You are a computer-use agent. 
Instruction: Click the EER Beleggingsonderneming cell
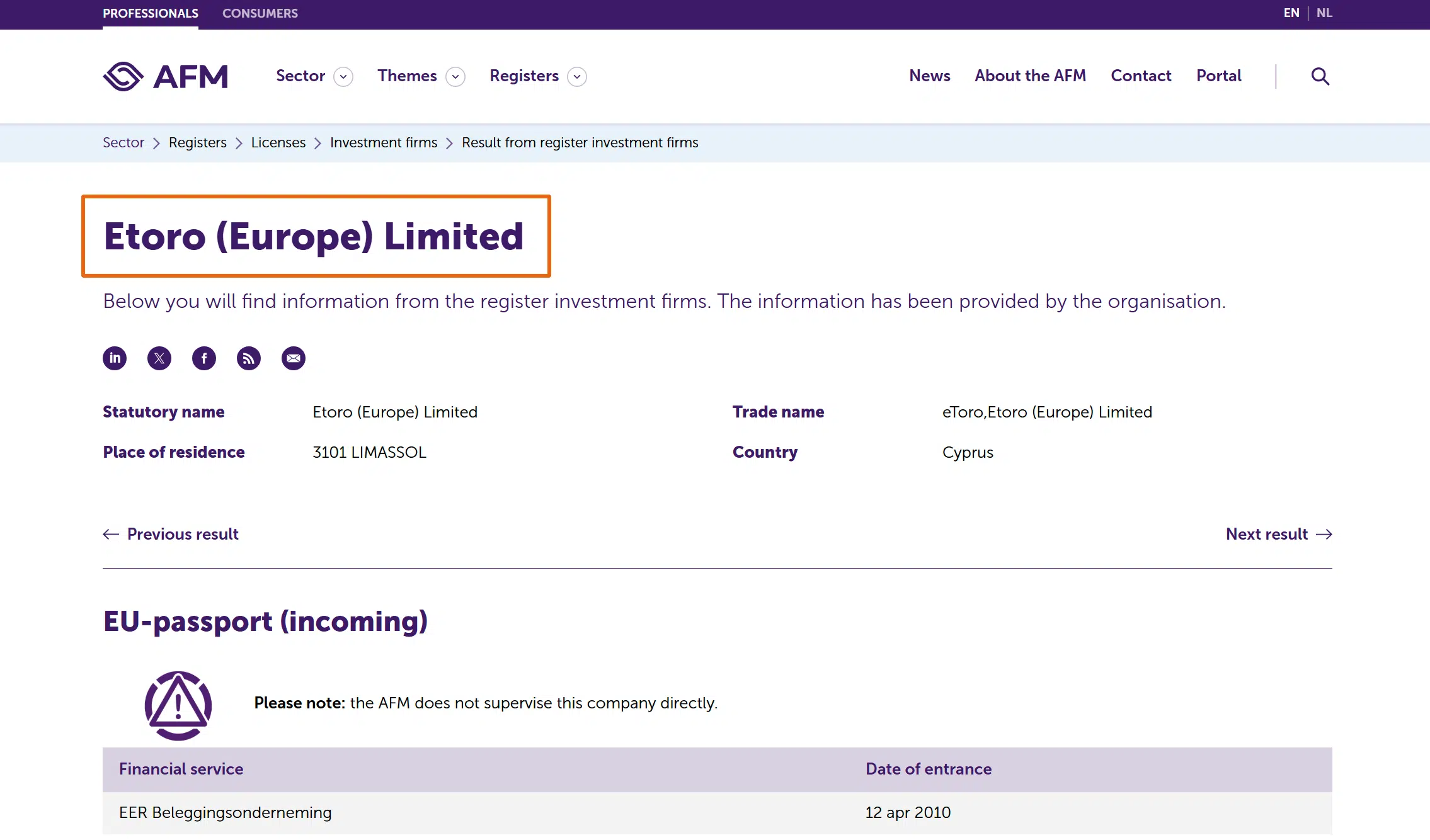point(226,812)
